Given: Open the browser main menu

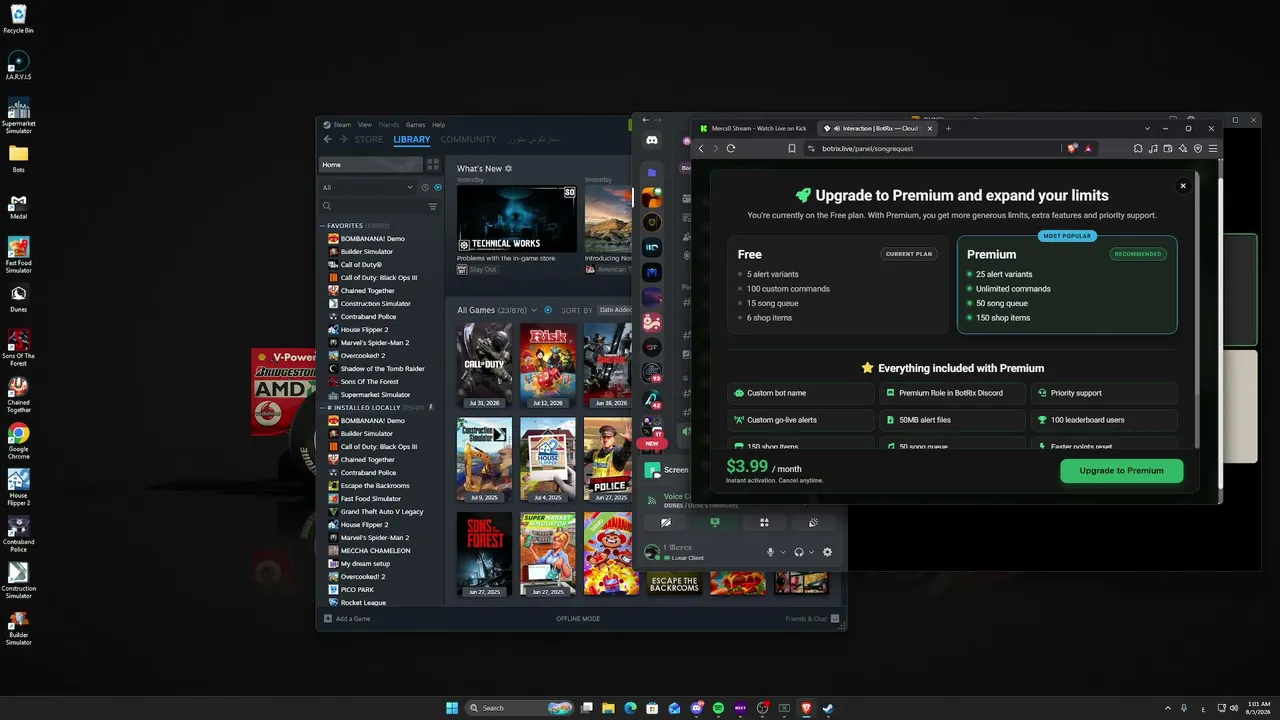Looking at the screenshot, I should click(1213, 148).
